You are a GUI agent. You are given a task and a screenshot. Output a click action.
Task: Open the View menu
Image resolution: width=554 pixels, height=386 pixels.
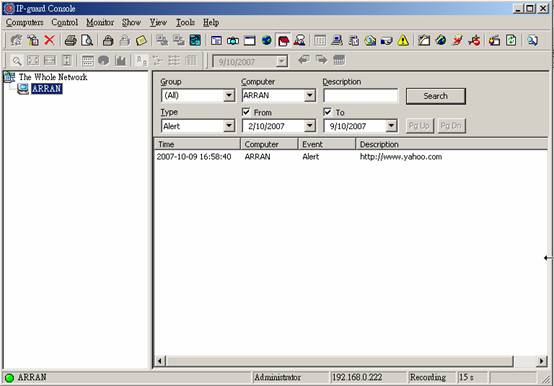point(158,22)
